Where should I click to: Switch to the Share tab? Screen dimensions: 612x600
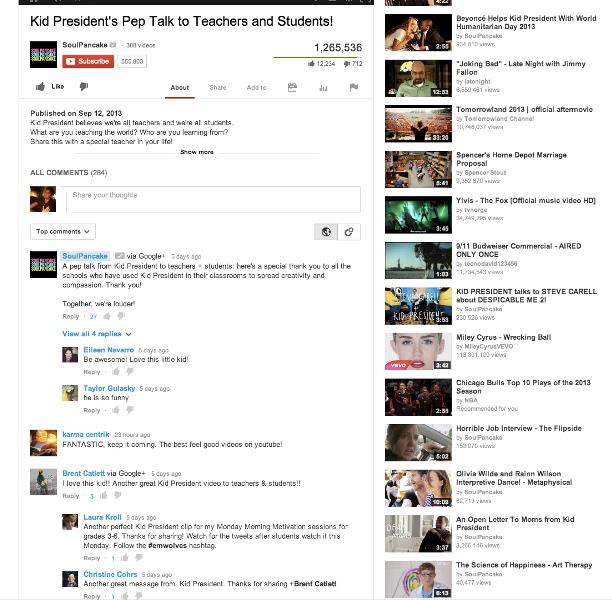(218, 87)
